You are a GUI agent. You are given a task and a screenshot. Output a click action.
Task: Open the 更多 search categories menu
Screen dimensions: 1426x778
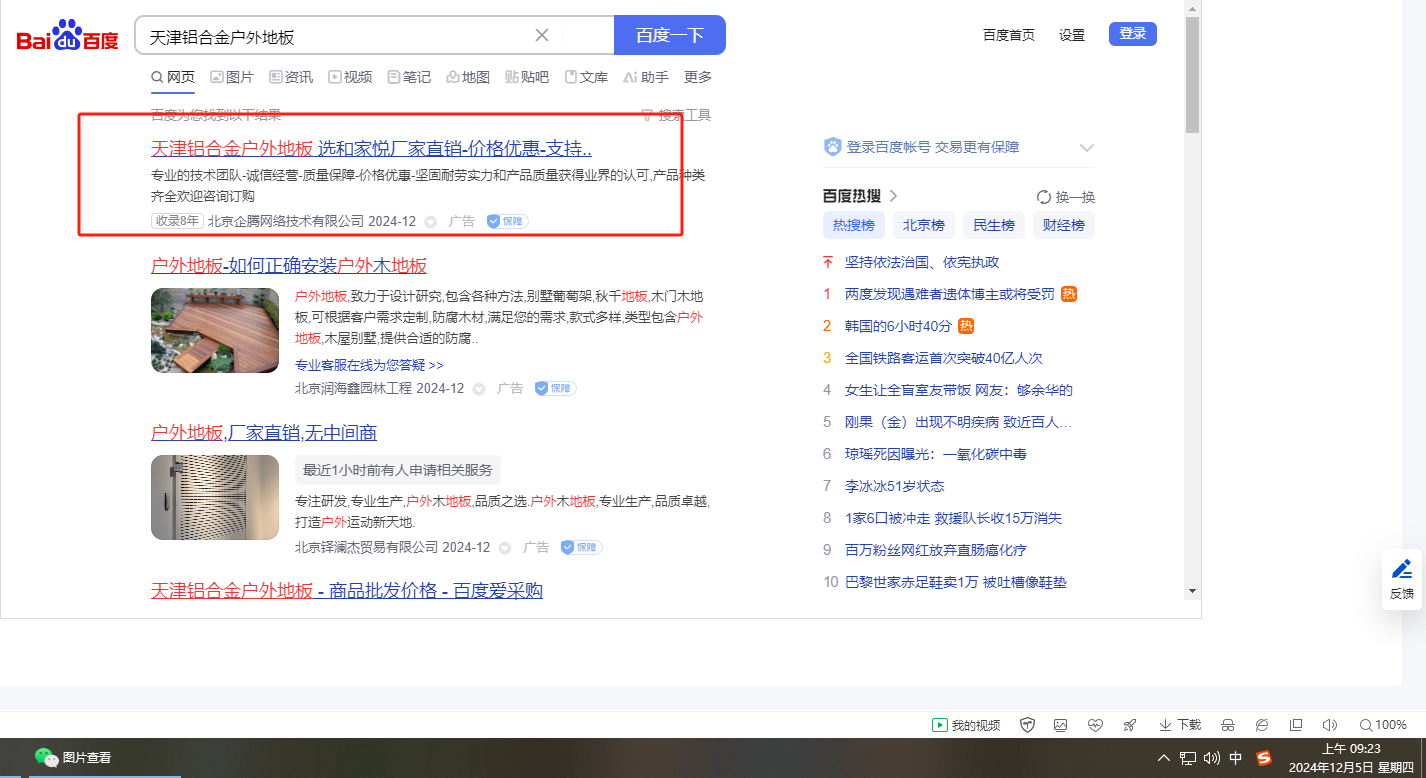698,77
